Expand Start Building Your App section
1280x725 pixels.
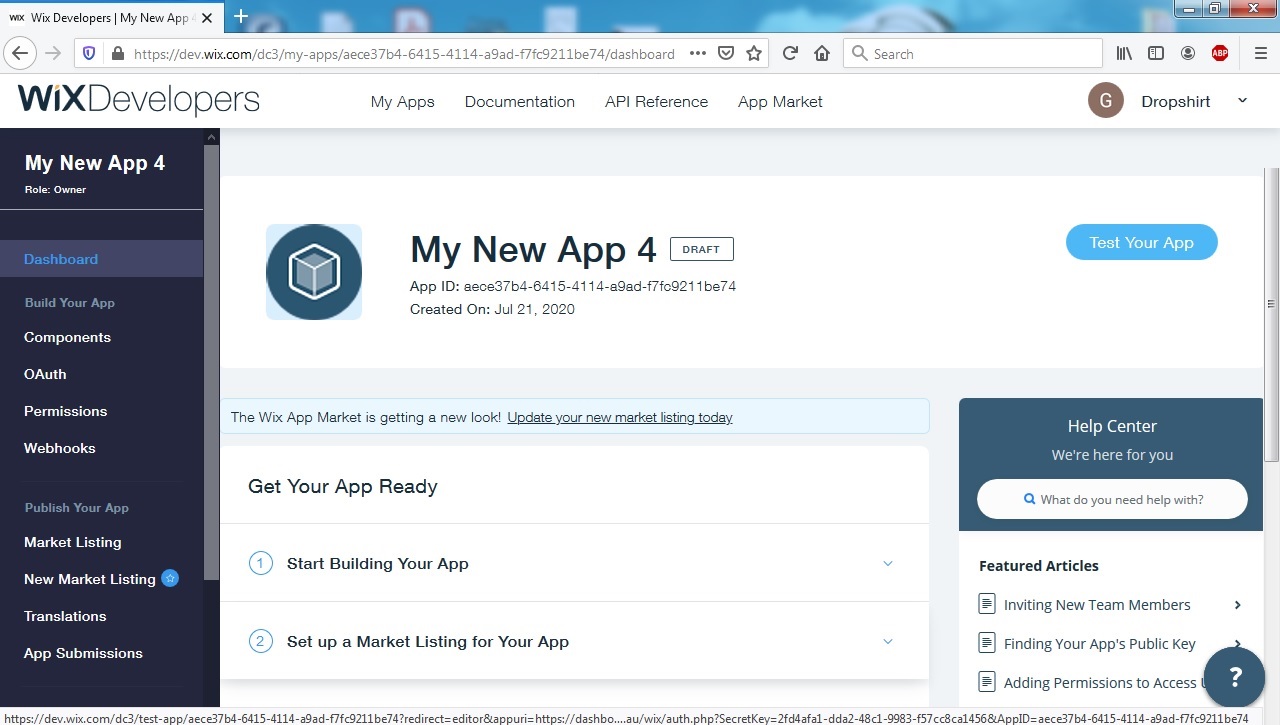(887, 563)
